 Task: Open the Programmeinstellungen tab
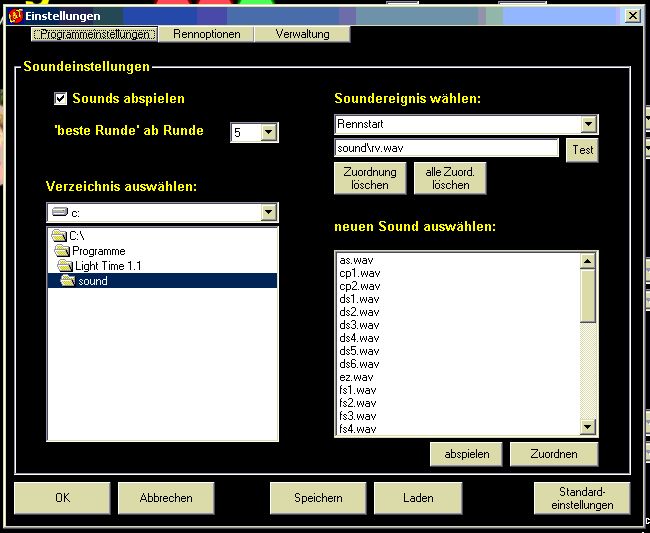(x=95, y=34)
